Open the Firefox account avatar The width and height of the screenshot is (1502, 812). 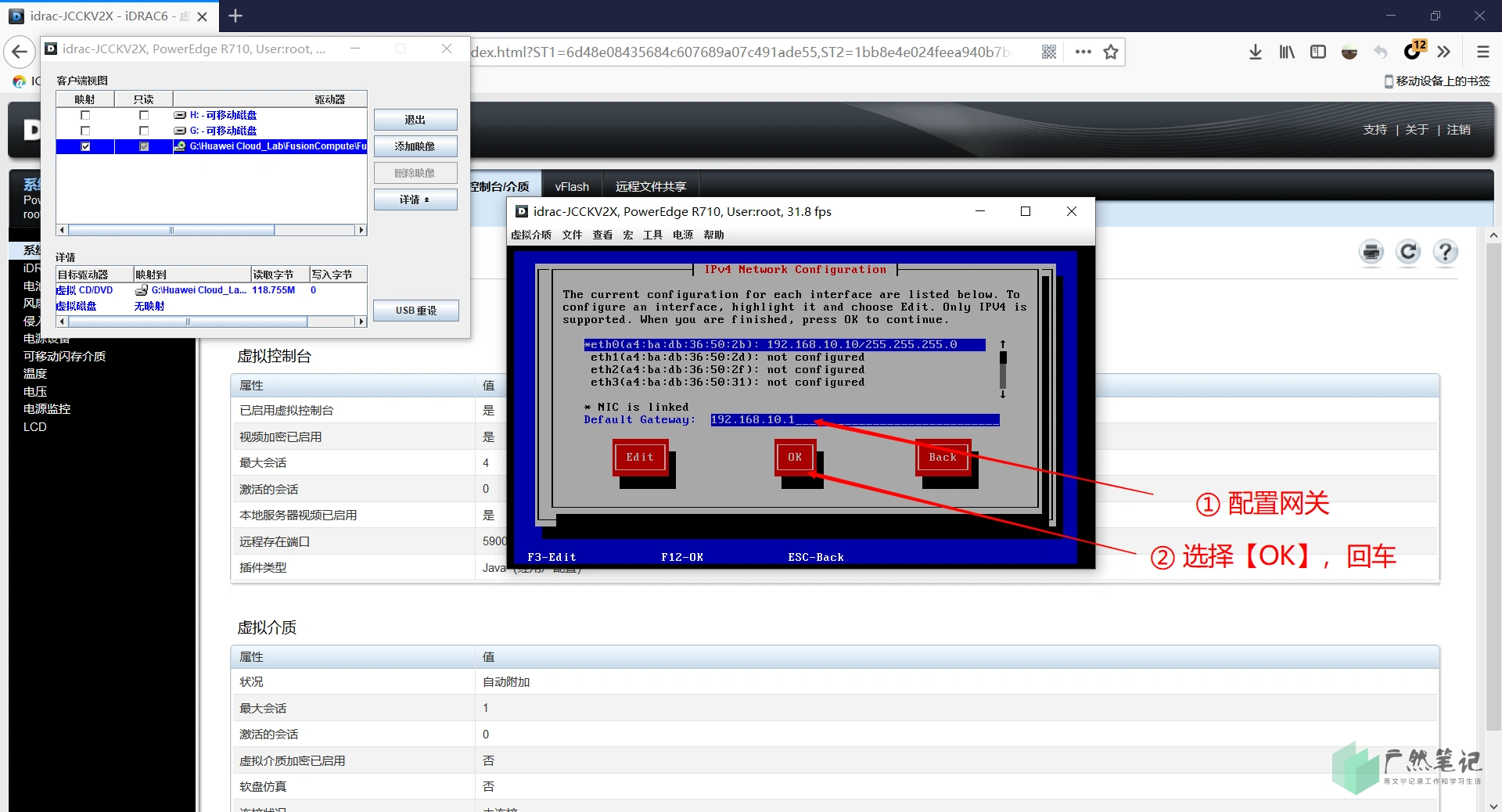pyautogui.click(x=1349, y=52)
